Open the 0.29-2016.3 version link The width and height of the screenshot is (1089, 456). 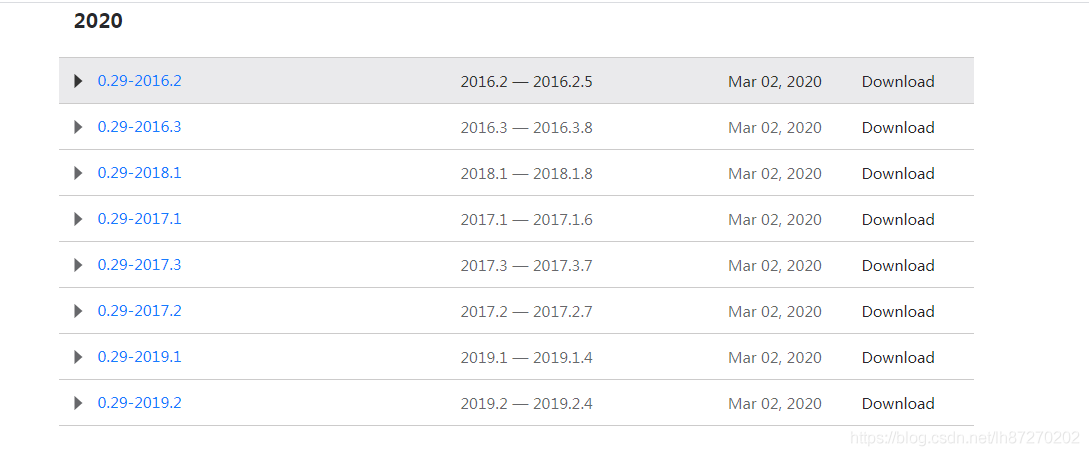tap(140, 127)
